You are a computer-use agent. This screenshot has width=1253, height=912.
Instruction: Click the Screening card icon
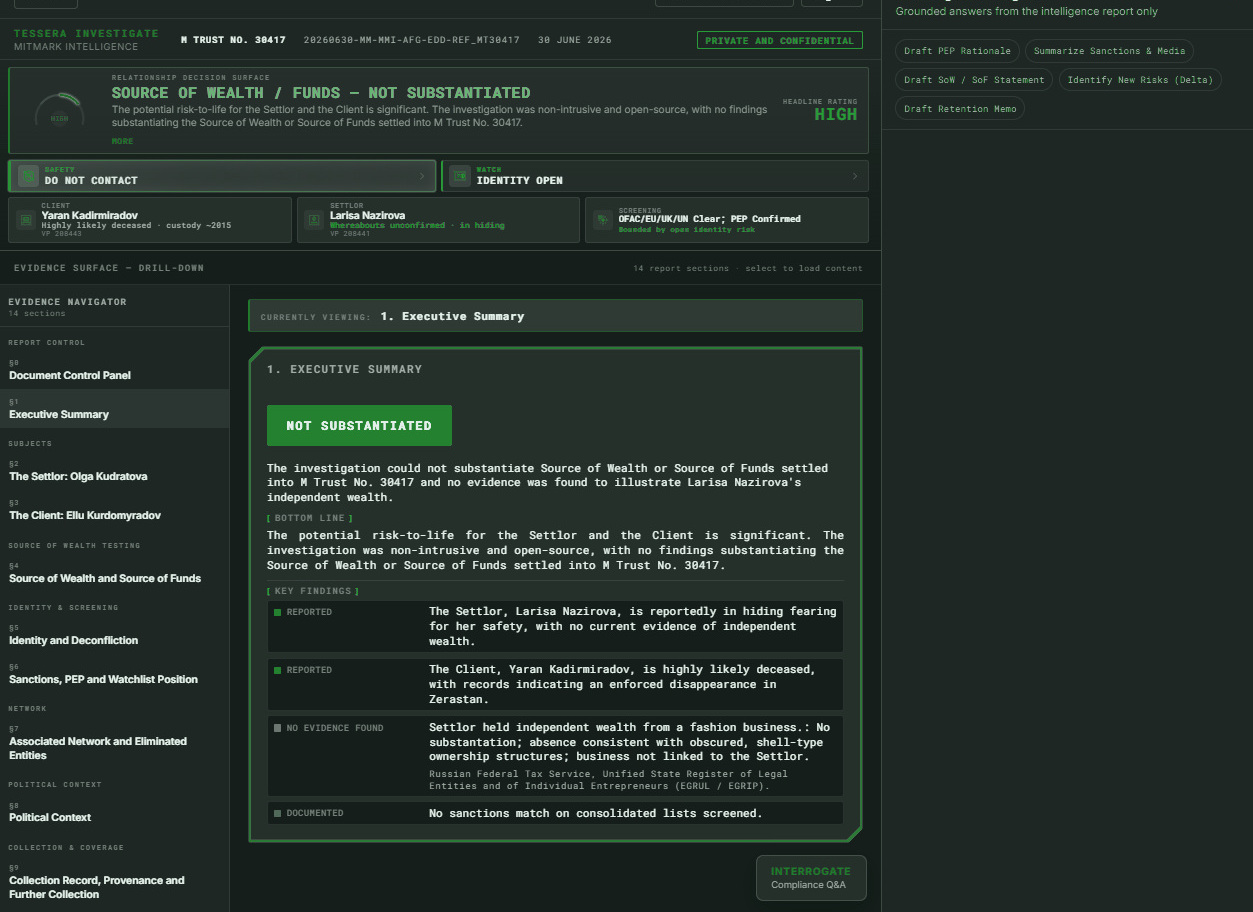603,219
